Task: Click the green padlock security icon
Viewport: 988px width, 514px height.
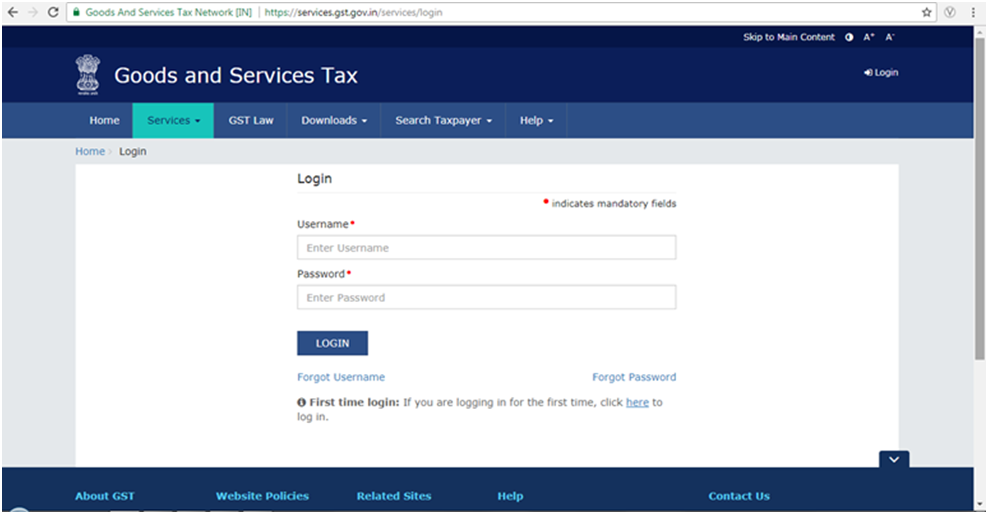Action: [x=77, y=12]
